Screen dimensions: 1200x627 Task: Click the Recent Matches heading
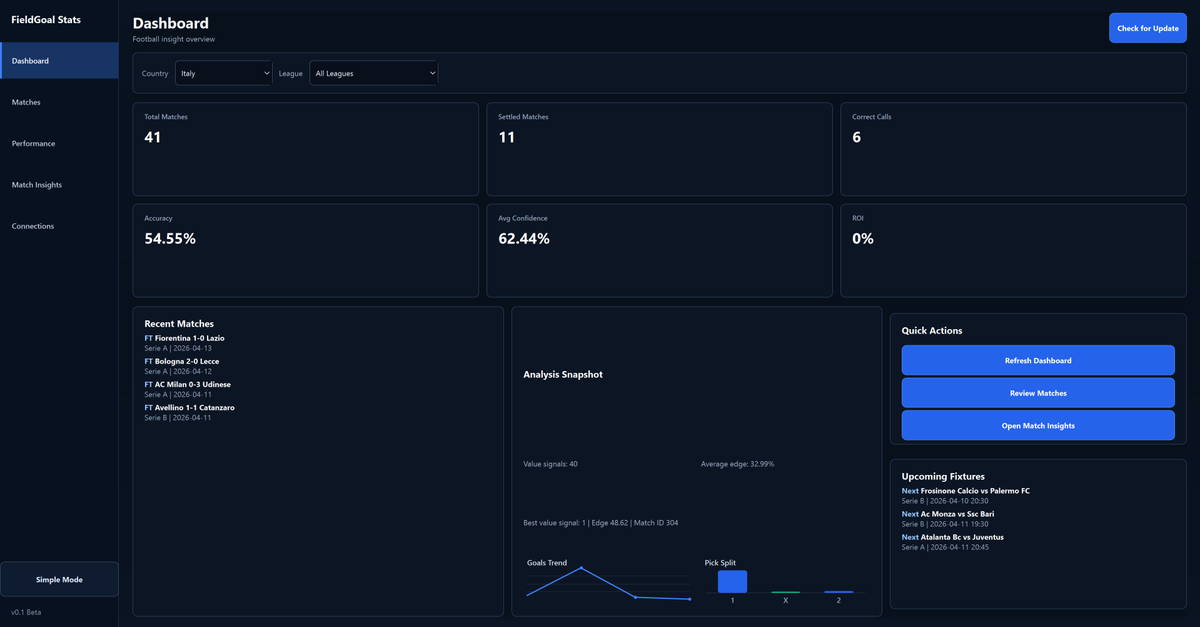pyautogui.click(x=179, y=324)
